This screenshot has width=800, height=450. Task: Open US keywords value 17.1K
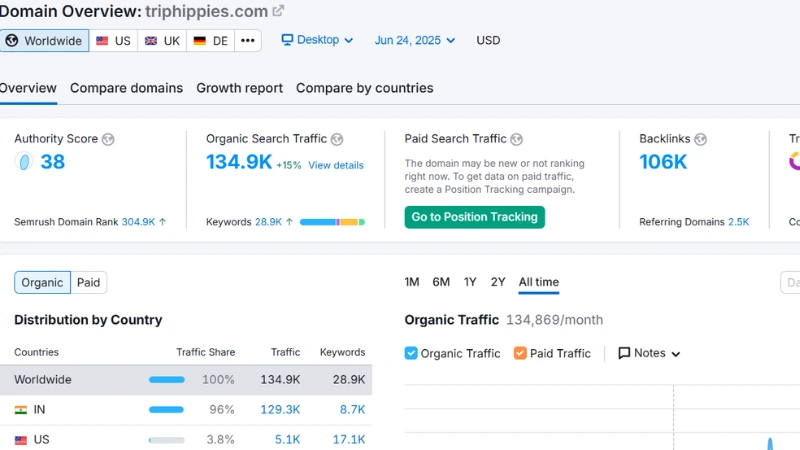[349, 440]
